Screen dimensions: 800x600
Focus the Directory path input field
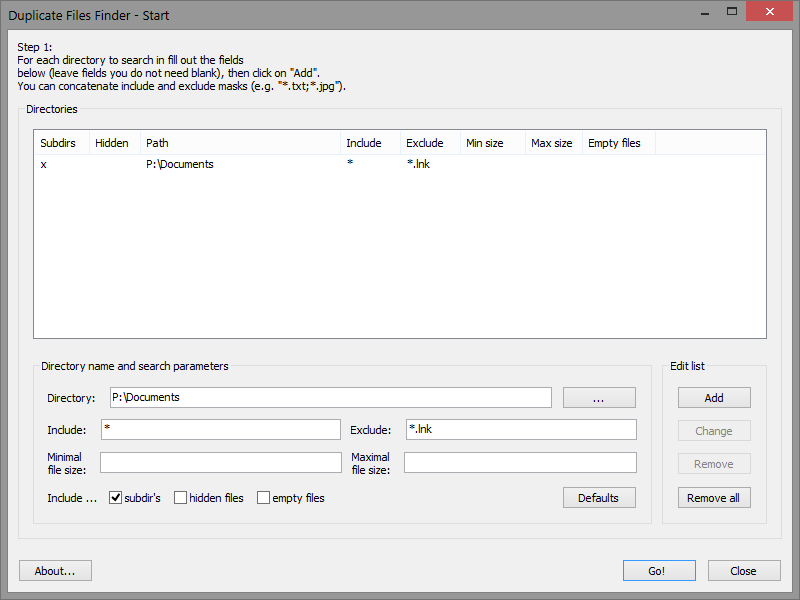330,398
